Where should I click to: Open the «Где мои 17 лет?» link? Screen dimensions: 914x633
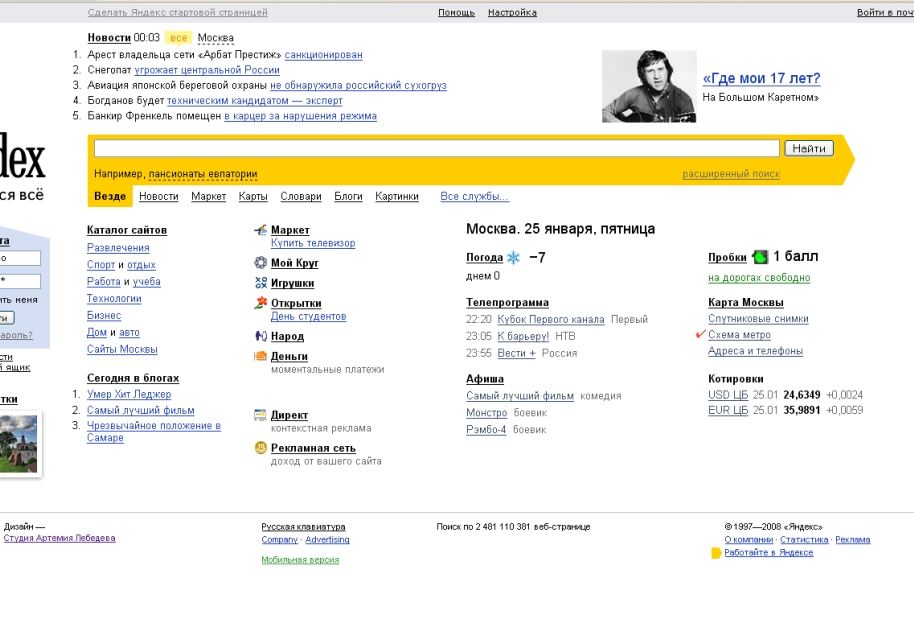[x=761, y=78]
